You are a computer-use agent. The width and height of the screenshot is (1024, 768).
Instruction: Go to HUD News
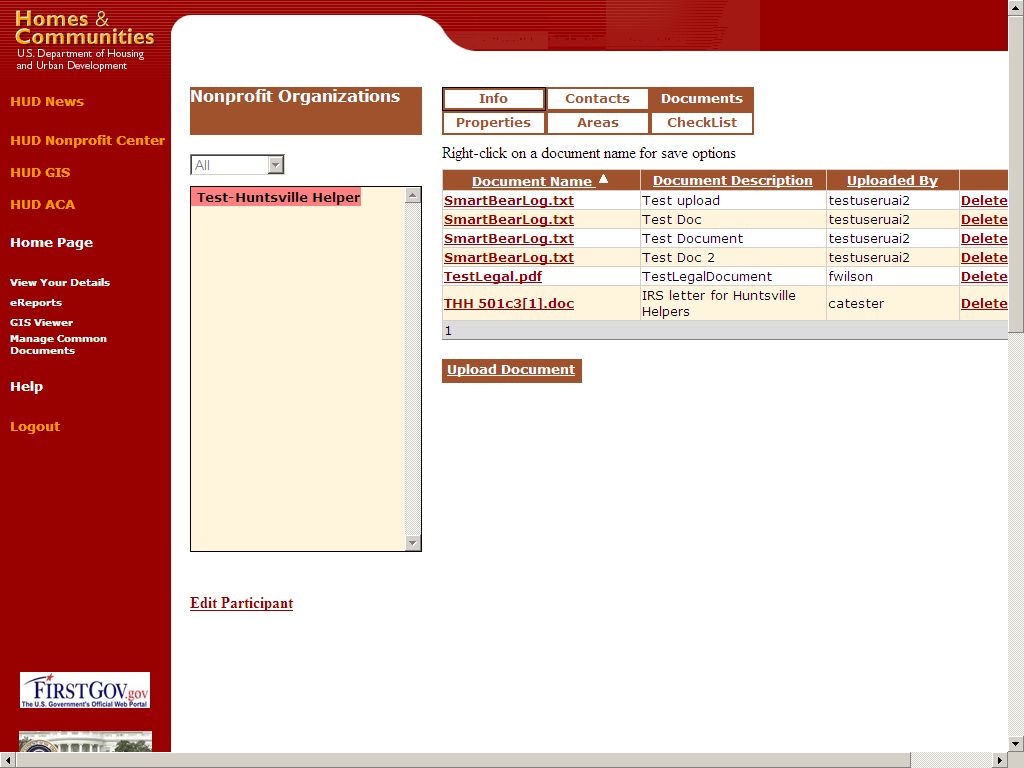[47, 101]
